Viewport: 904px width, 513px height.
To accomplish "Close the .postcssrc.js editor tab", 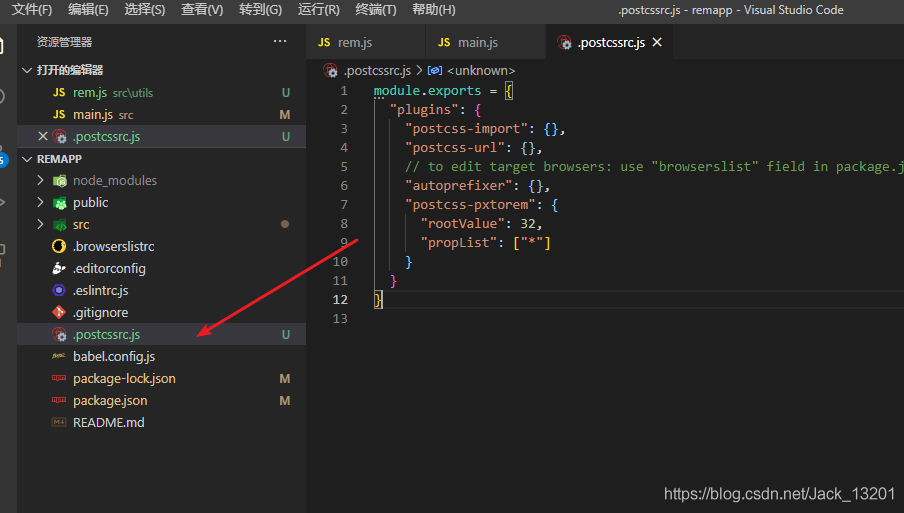I will click(657, 43).
